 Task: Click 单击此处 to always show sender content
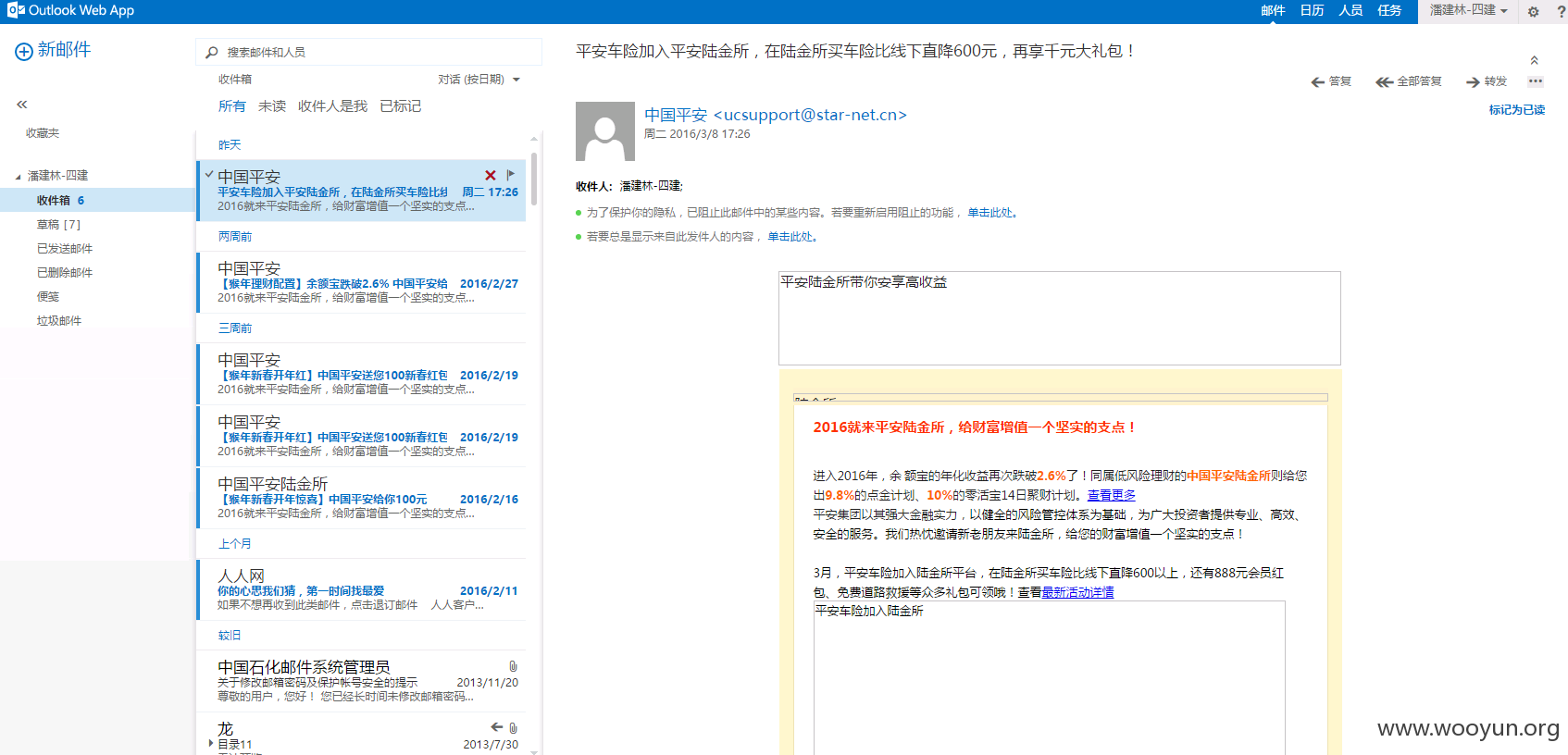coord(790,237)
